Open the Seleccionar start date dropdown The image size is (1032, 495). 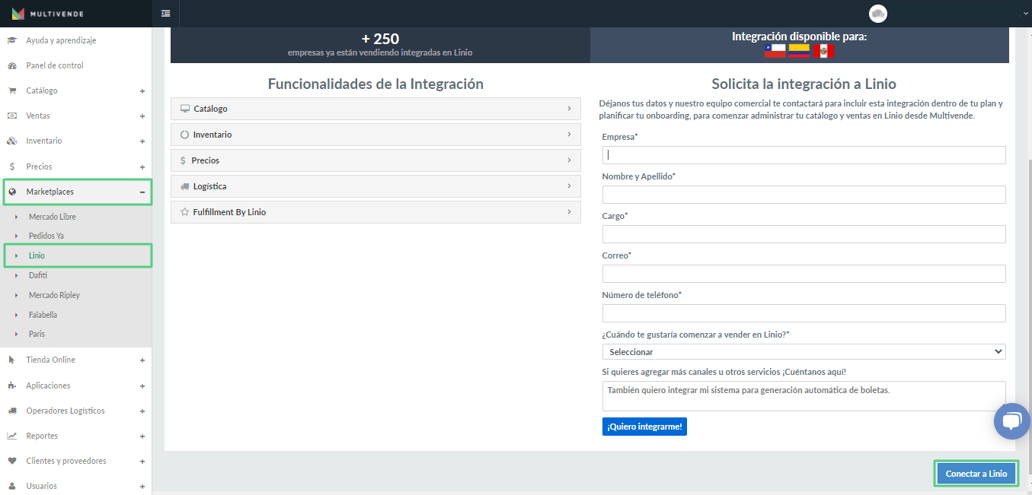pos(804,352)
